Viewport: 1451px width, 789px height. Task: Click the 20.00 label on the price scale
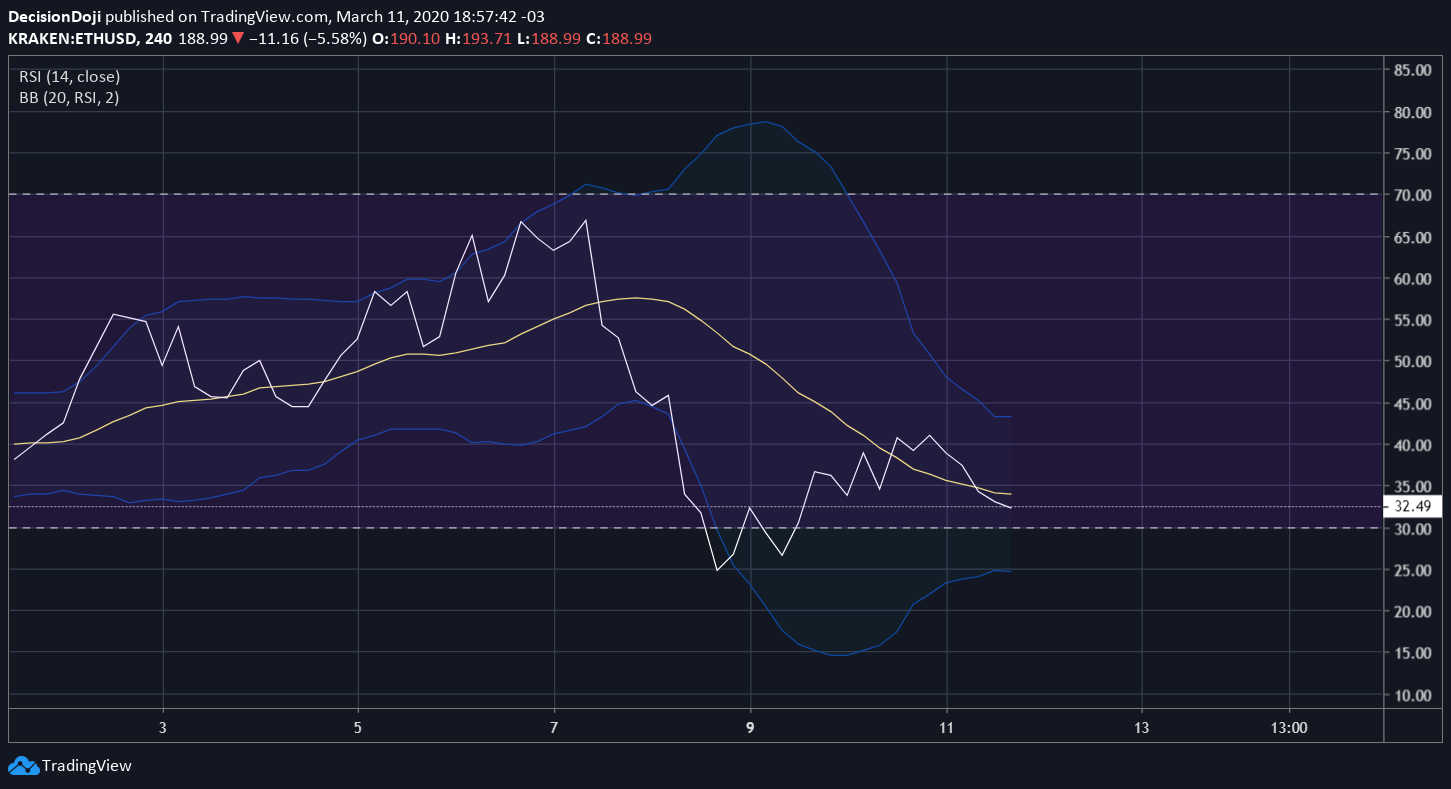coord(1411,611)
